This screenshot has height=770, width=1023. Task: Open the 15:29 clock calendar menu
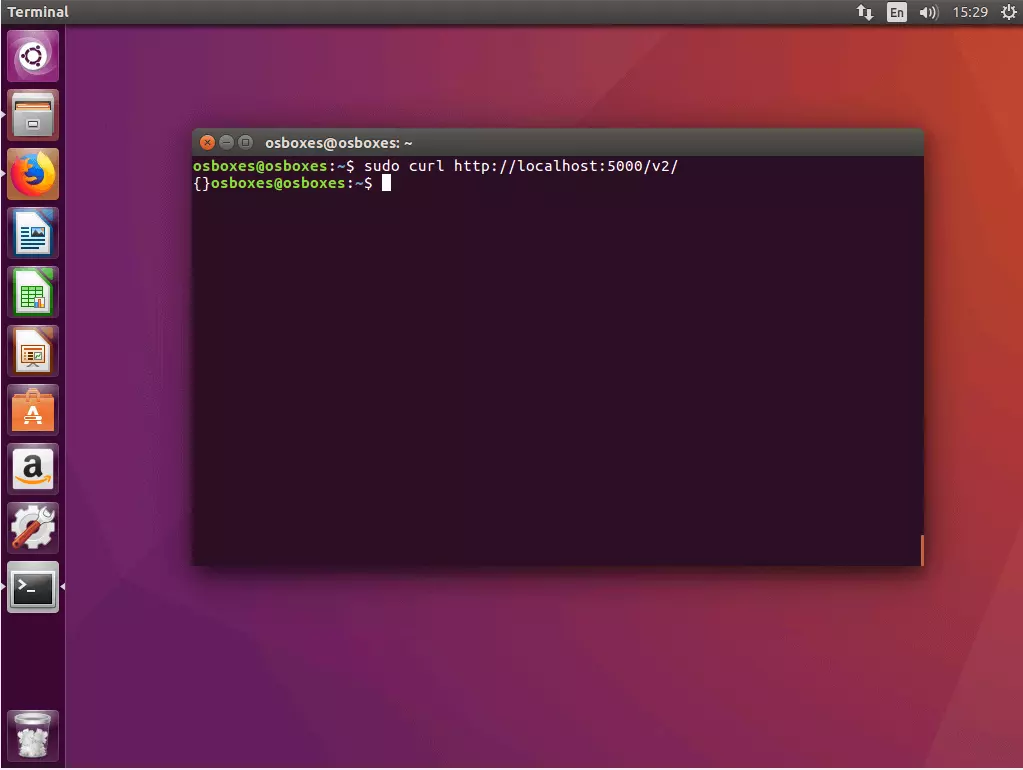pyautogui.click(x=970, y=12)
